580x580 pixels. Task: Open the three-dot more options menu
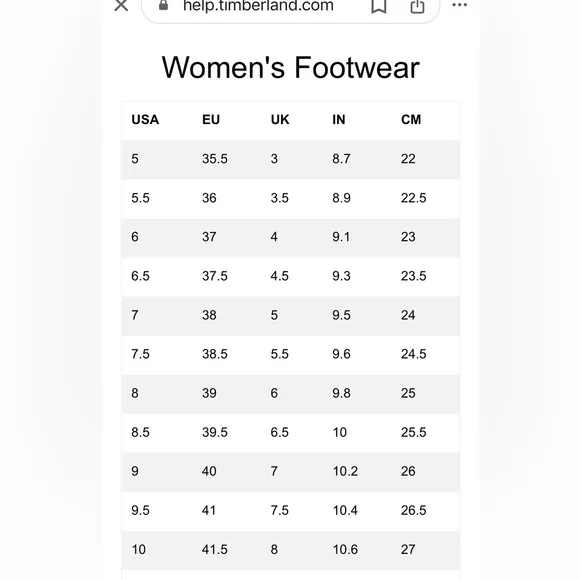click(x=459, y=5)
